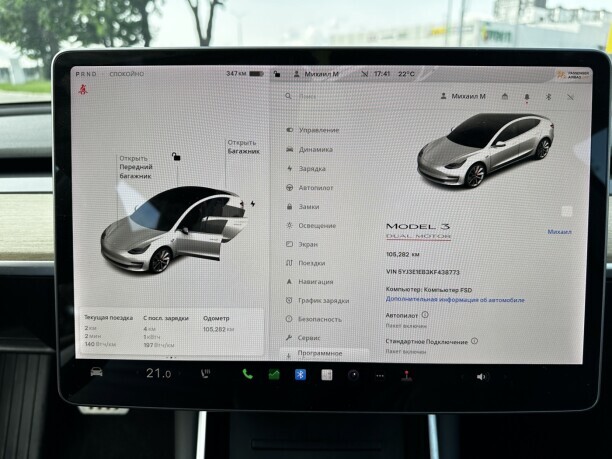This screenshot has height=459, width=612.
Task: Tap the red seatbelt warning icon
Action: click(x=83, y=90)
